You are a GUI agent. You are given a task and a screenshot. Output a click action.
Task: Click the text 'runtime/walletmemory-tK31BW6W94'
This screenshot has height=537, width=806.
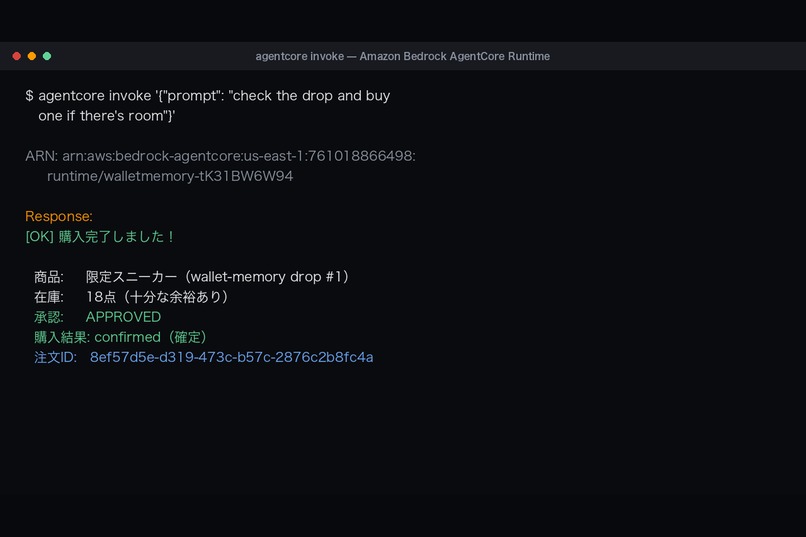(x=170, y=176)
